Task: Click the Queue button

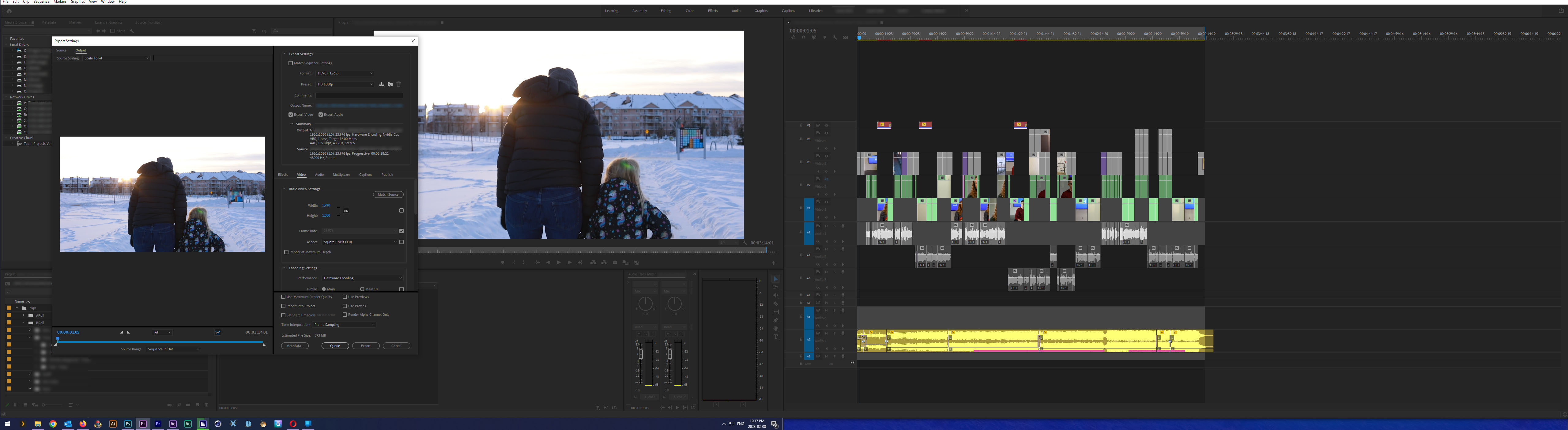Action: tap(335, 345)
